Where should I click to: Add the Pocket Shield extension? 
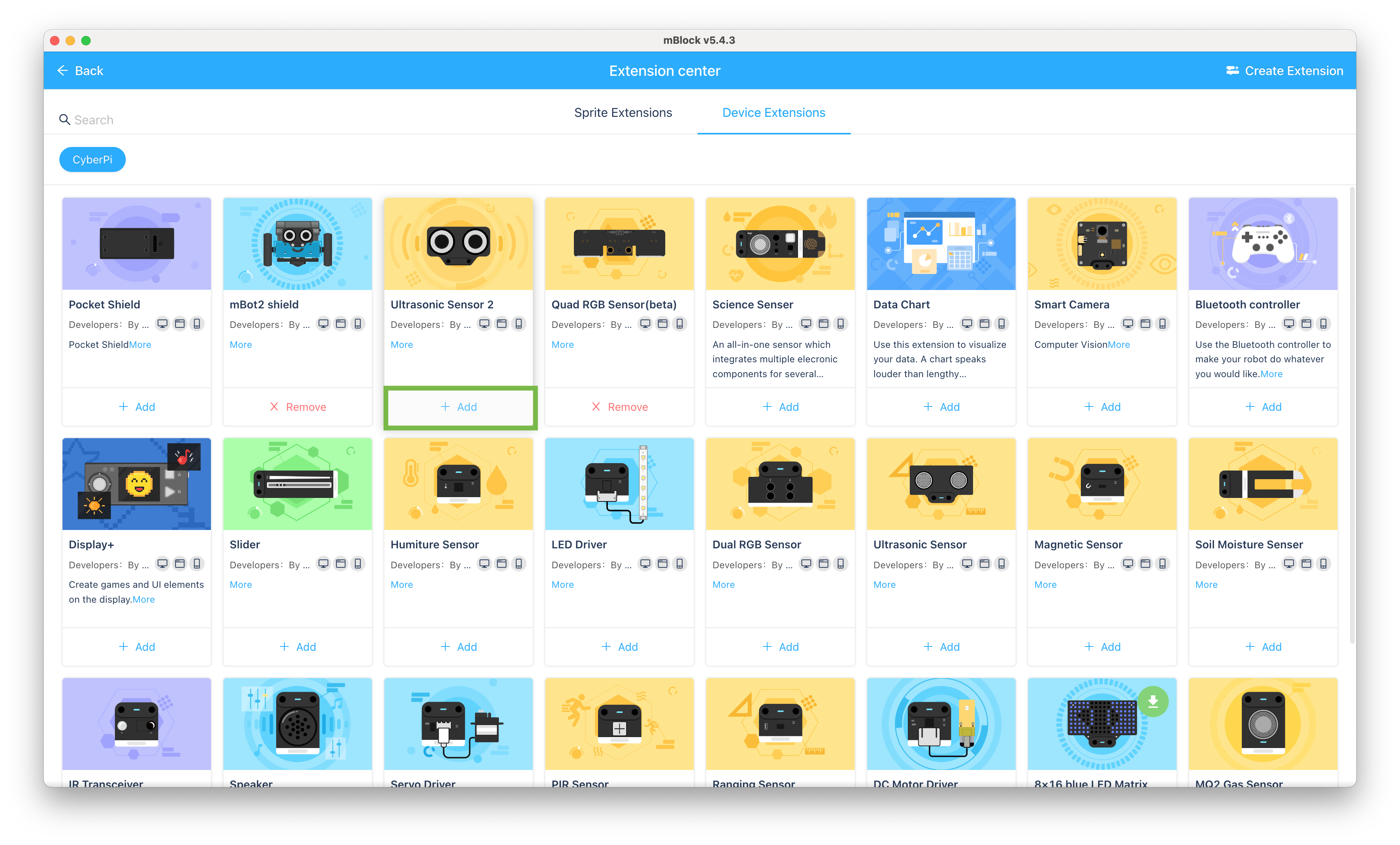tap(136, 406)
